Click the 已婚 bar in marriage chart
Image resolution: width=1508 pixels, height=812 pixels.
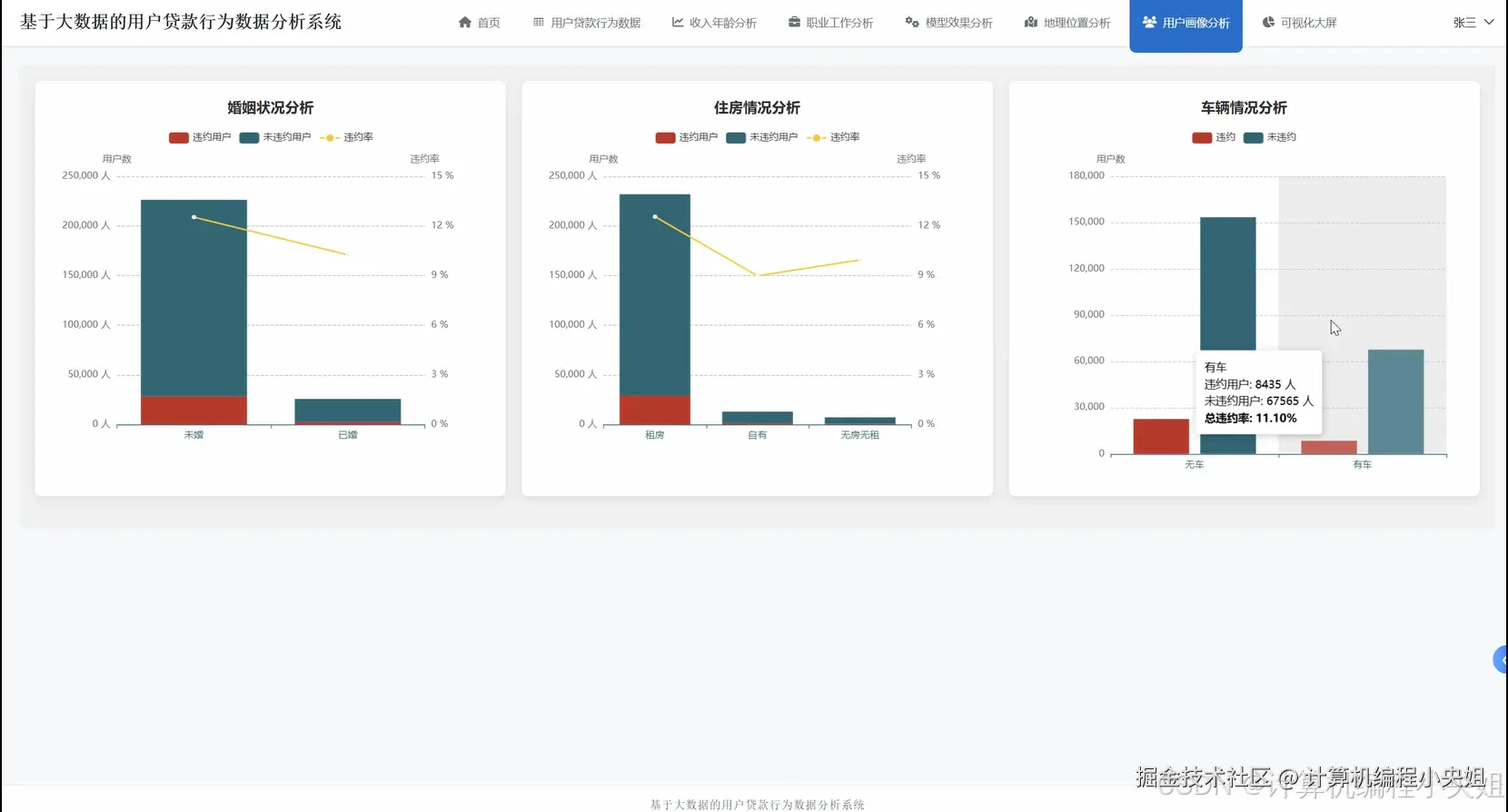click(348, 411)
